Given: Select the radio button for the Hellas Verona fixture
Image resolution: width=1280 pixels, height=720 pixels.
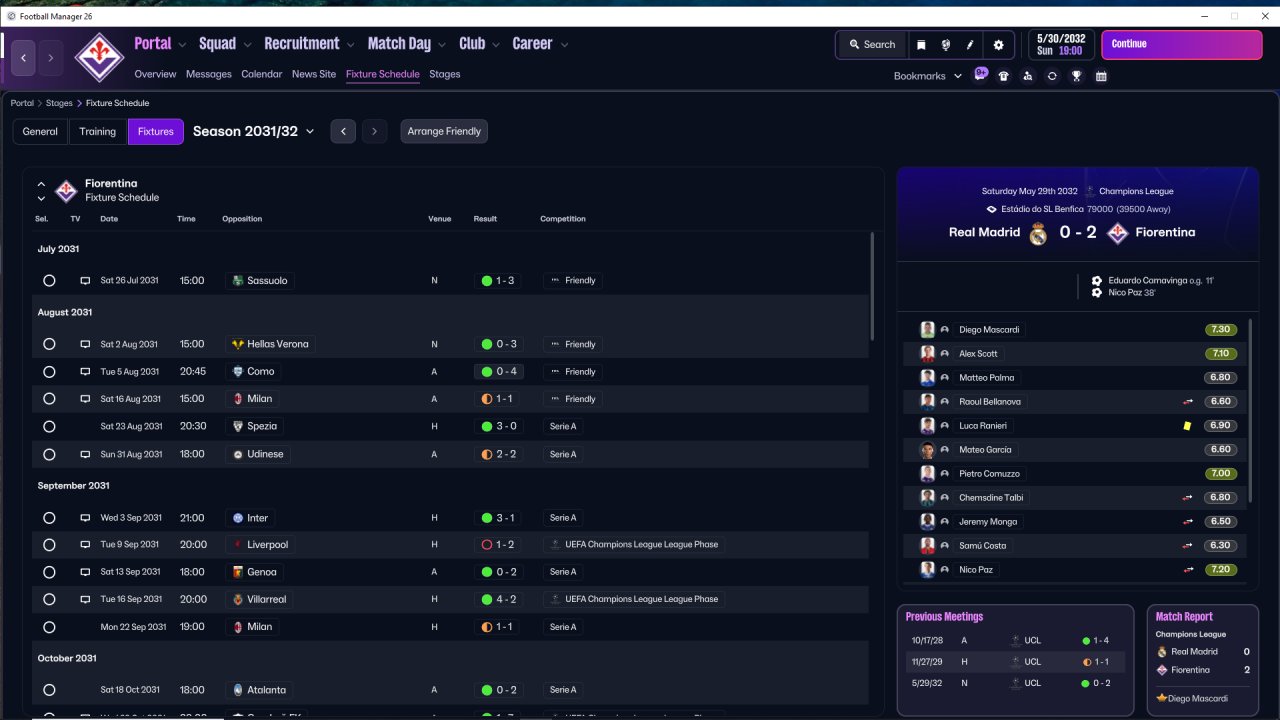Looking at the screenshot, I should tap(49, 344).
